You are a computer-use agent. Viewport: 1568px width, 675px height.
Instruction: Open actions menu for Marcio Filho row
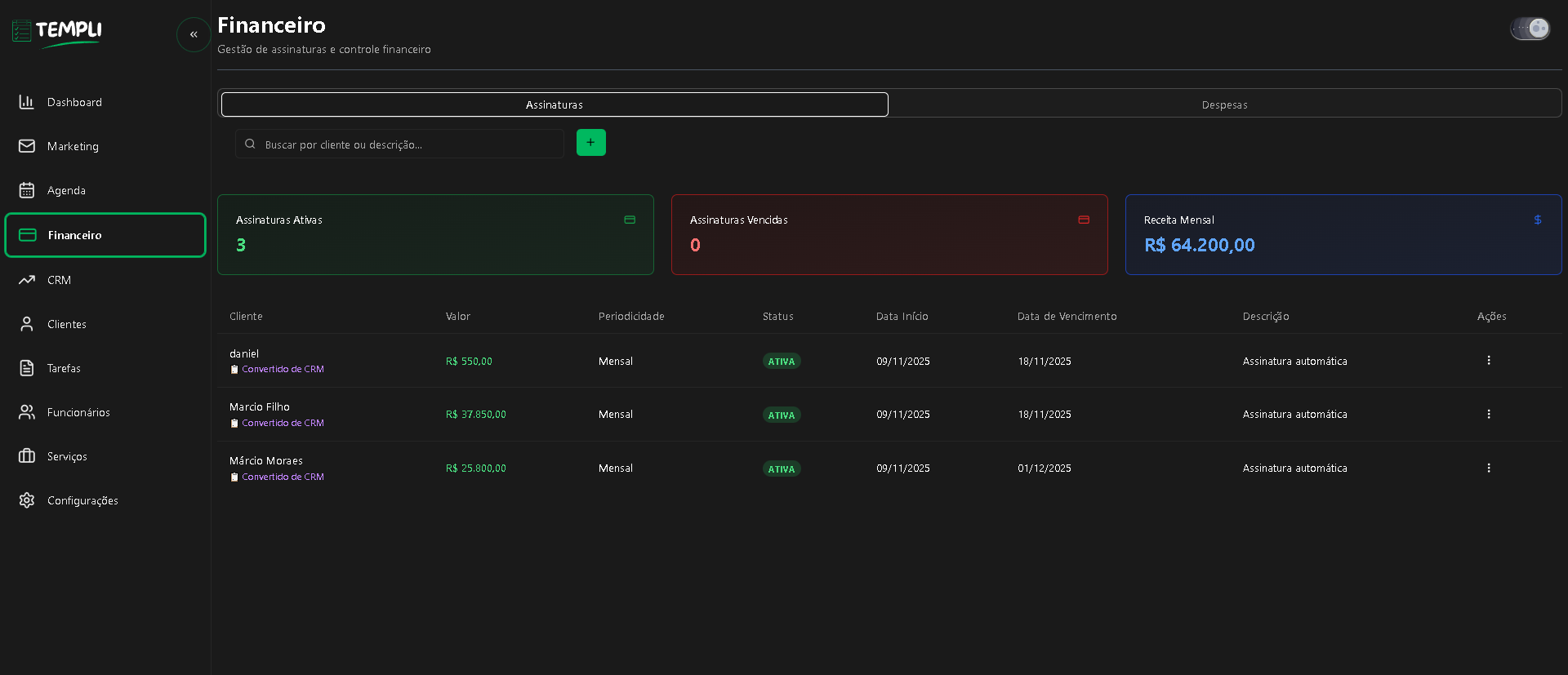point(1489,414)
